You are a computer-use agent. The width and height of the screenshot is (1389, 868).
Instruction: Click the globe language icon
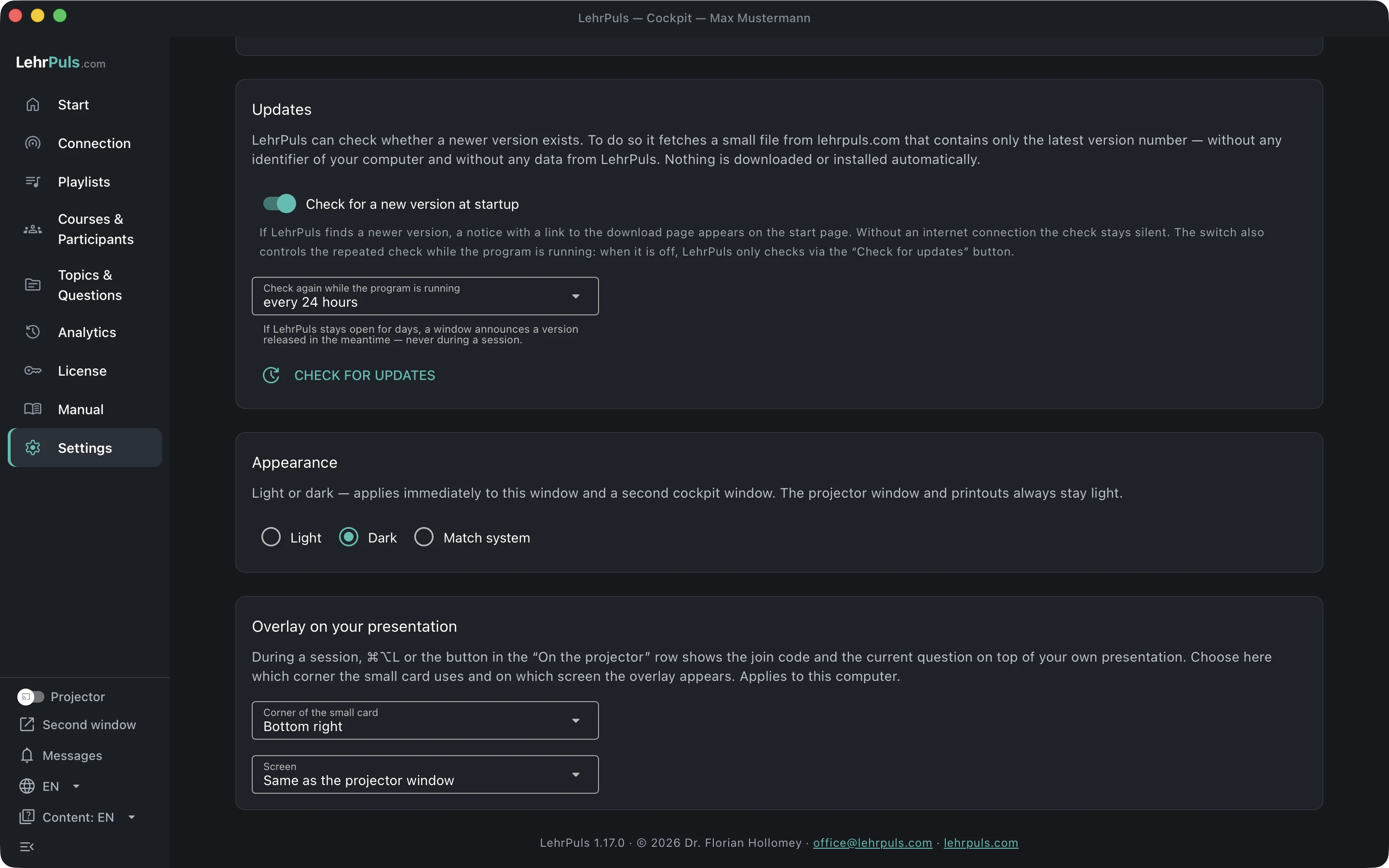[x=27, y=786]
